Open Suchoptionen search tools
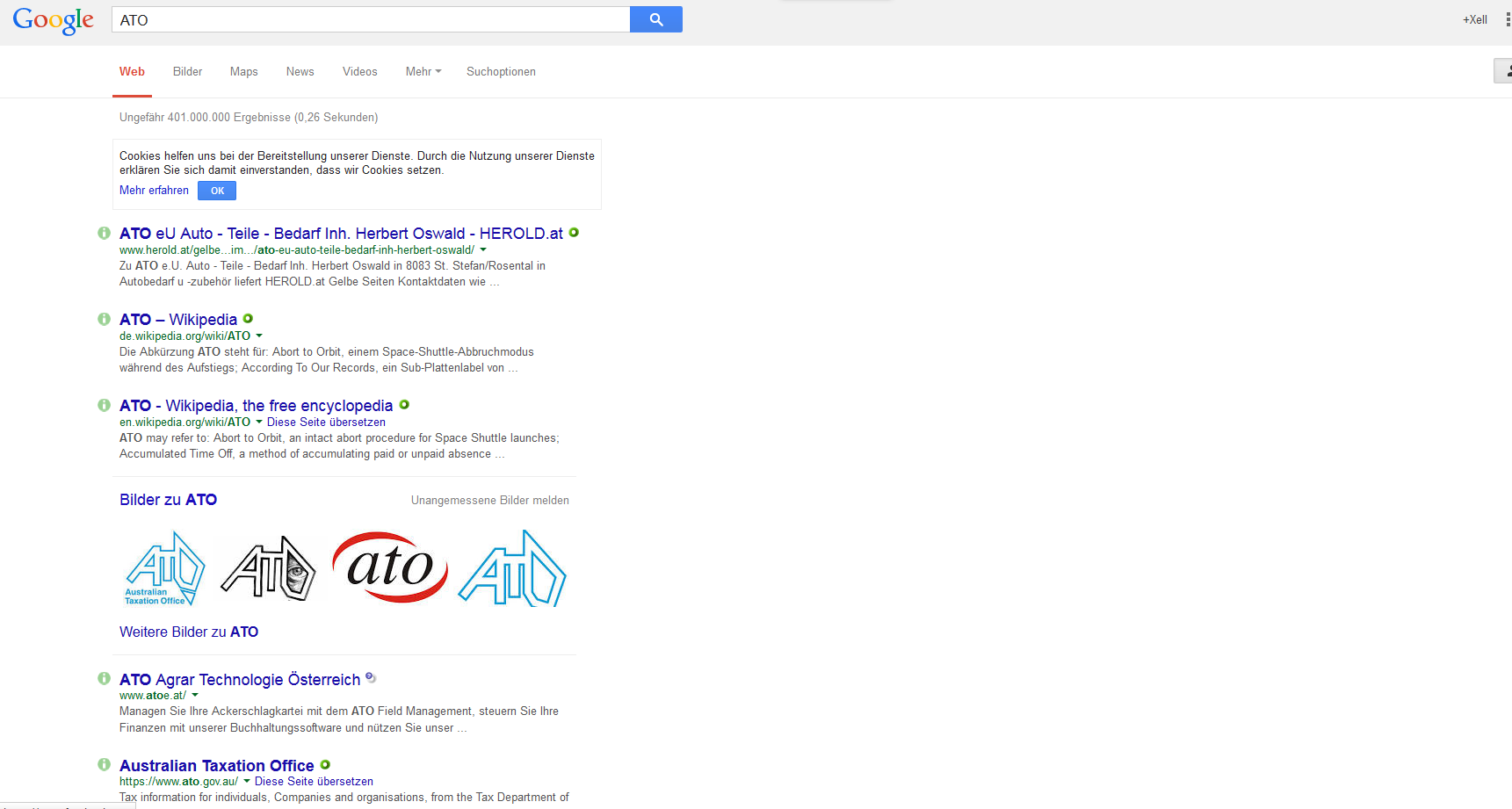The width and height of the screenshot is (1512, 809). pos(501,72)
